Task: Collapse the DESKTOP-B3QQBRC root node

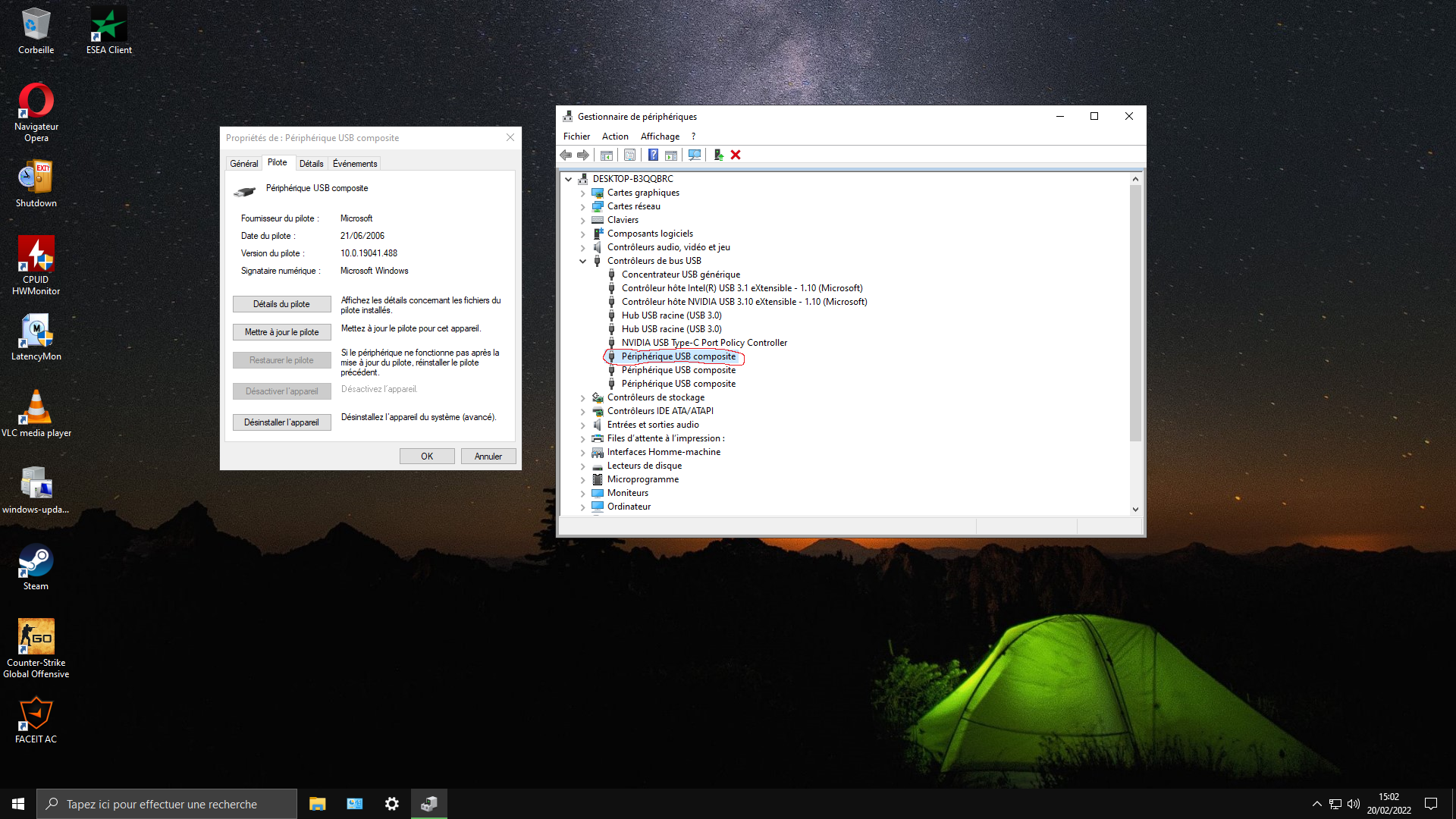Action: [568, 180]
